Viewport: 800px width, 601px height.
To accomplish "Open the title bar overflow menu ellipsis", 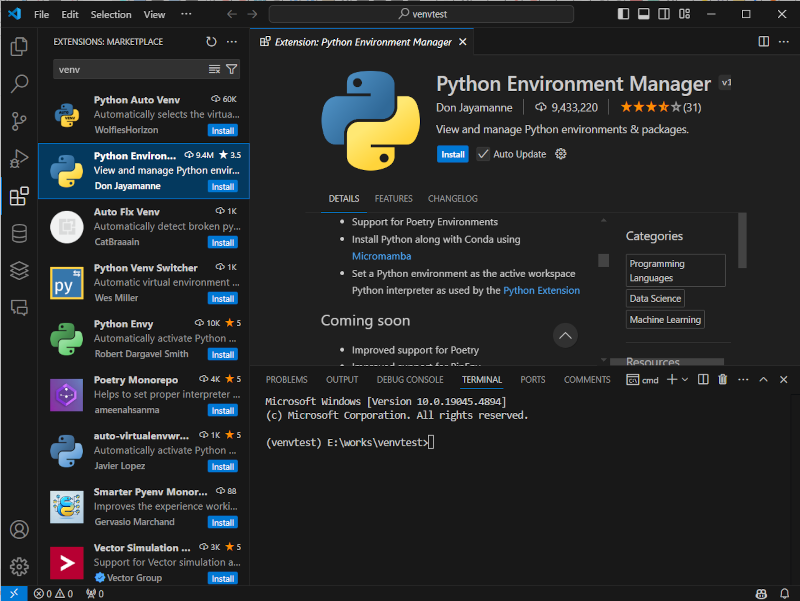I will [186, 14].
